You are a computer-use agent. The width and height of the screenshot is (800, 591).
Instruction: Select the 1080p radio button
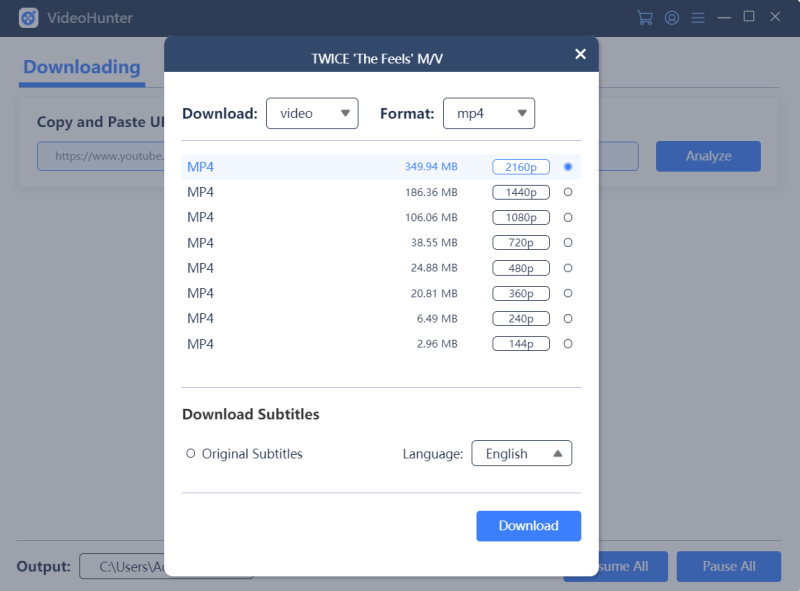(x=568, y=217)
